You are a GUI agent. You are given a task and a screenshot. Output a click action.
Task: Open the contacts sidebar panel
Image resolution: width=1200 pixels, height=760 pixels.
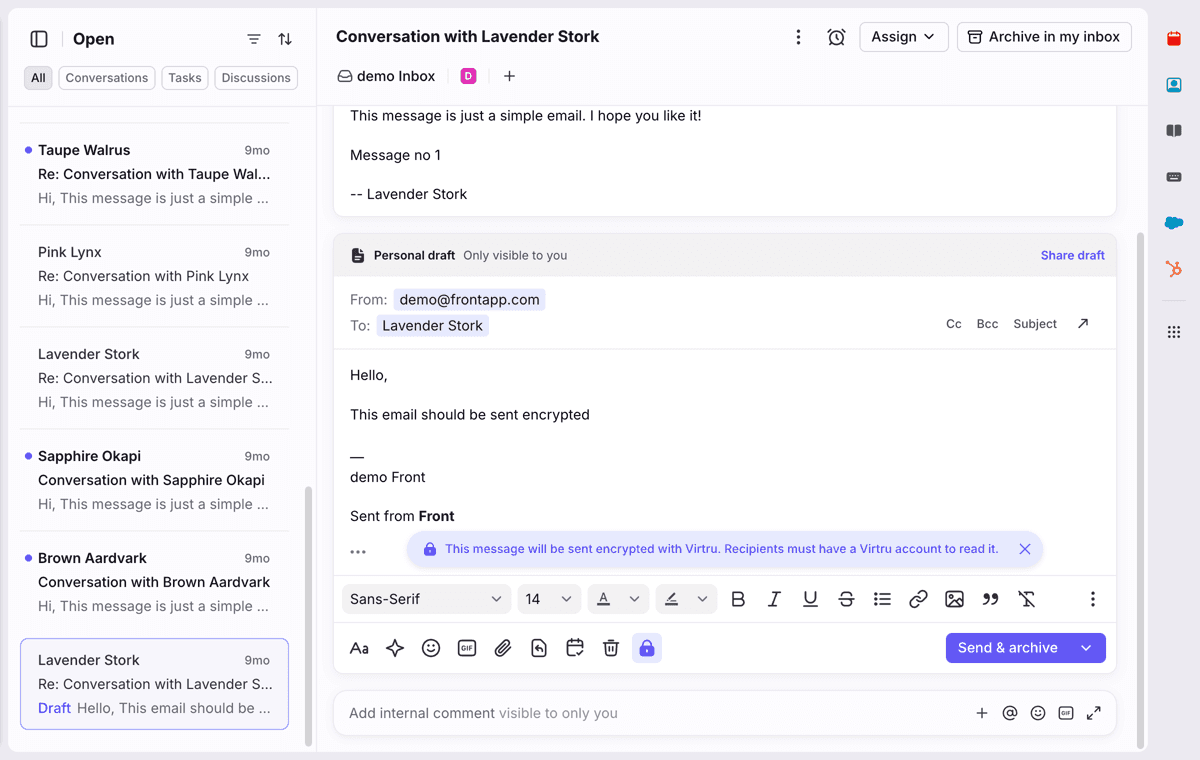coord(1174,85)
